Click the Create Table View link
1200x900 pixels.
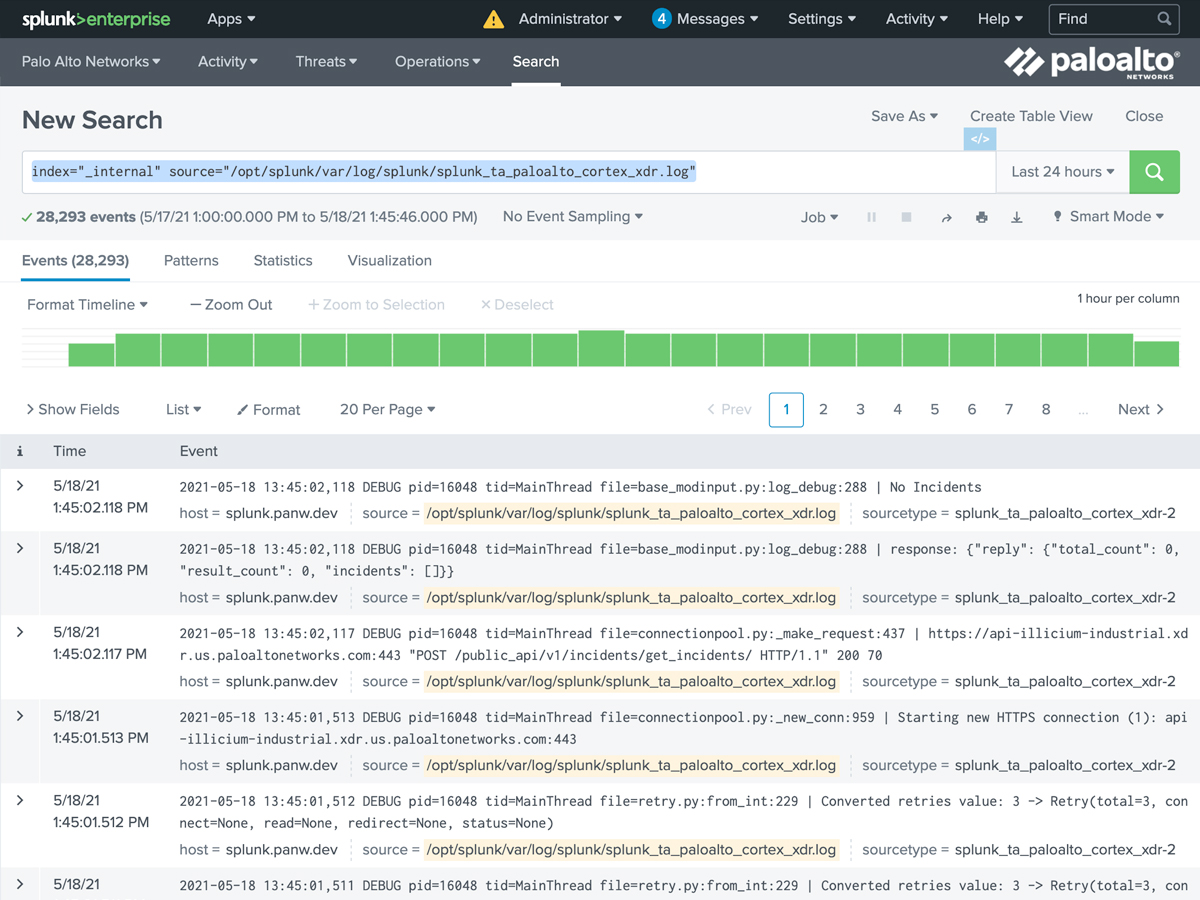[x=1031, y=116]
